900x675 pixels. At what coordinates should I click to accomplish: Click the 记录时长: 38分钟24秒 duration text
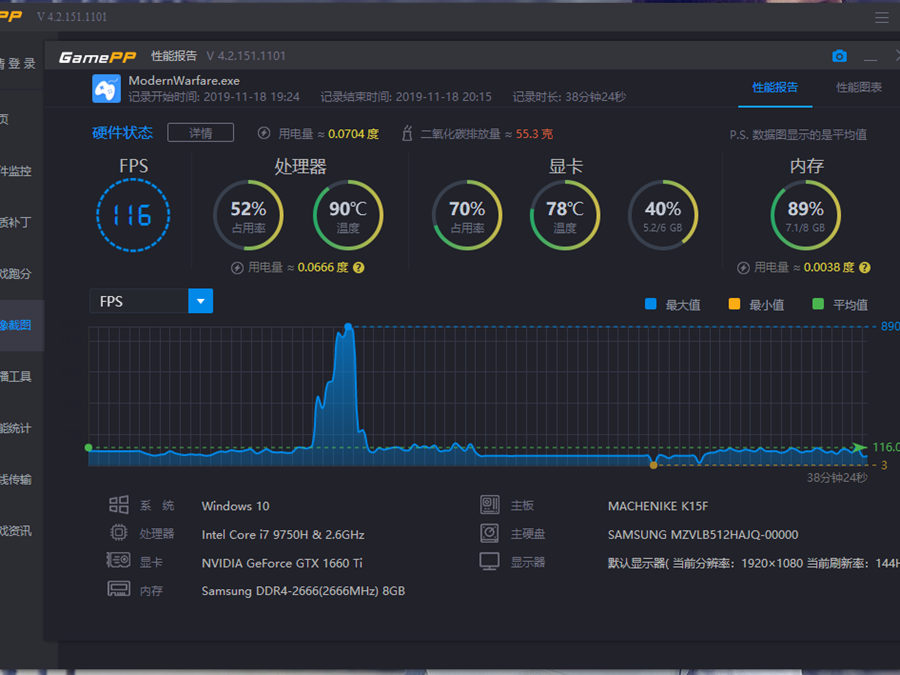(569, 97)
